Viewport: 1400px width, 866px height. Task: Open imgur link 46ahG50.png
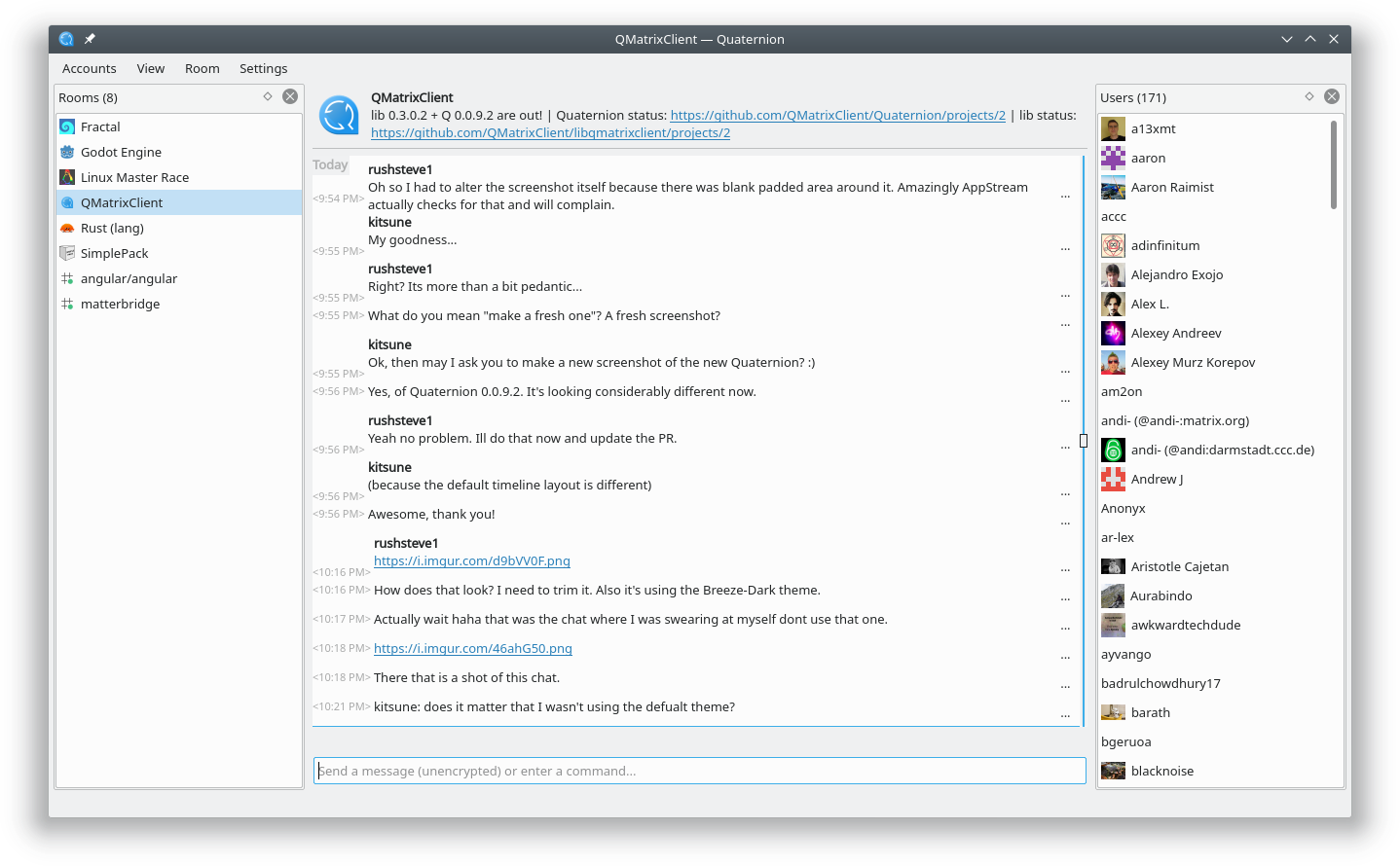(473, 648)
